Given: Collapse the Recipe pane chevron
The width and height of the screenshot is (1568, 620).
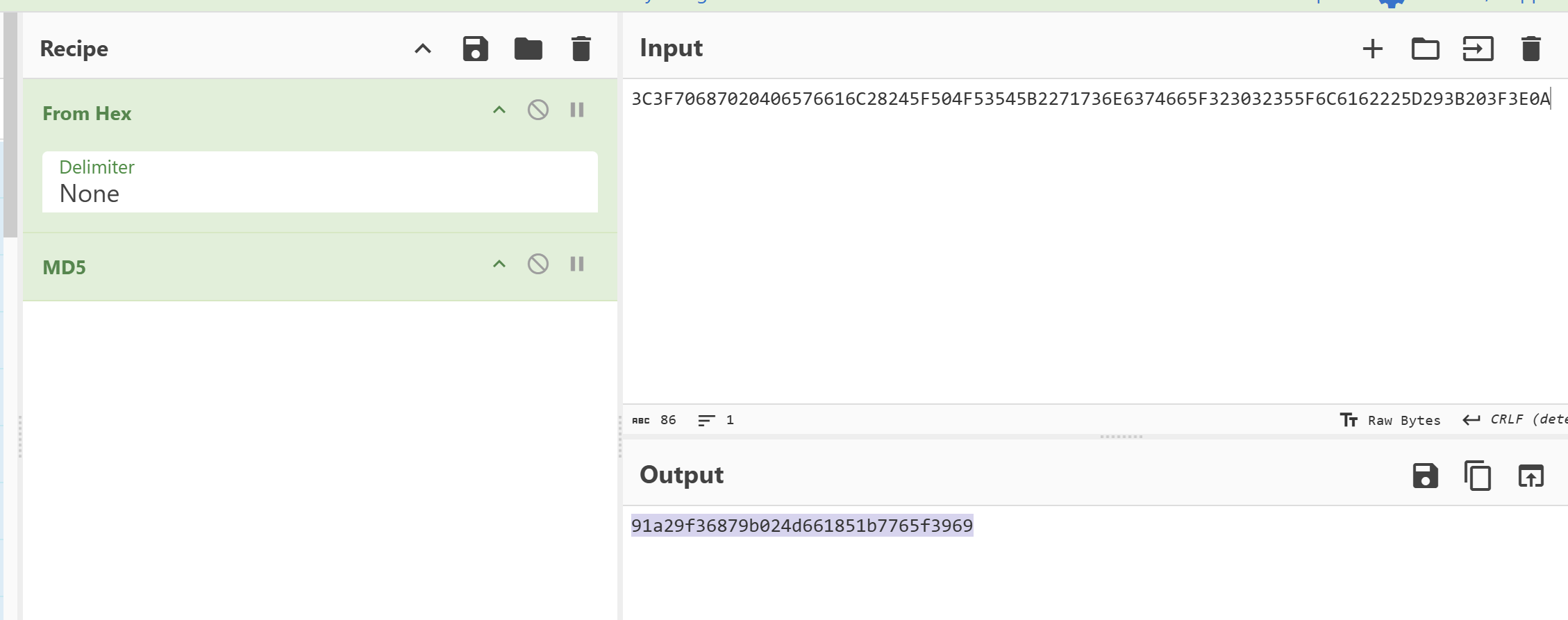Looking at the screenshot, I should click(x=422, y=49).
